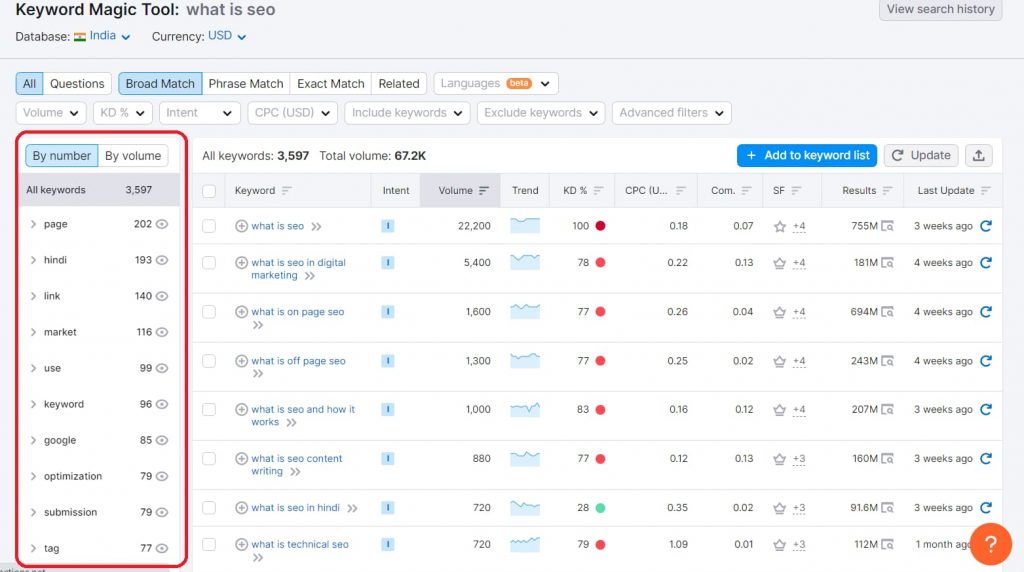Sort by Volume column sort icon
This screenshot has height=572, width=1024.
(x=484, y=191)
